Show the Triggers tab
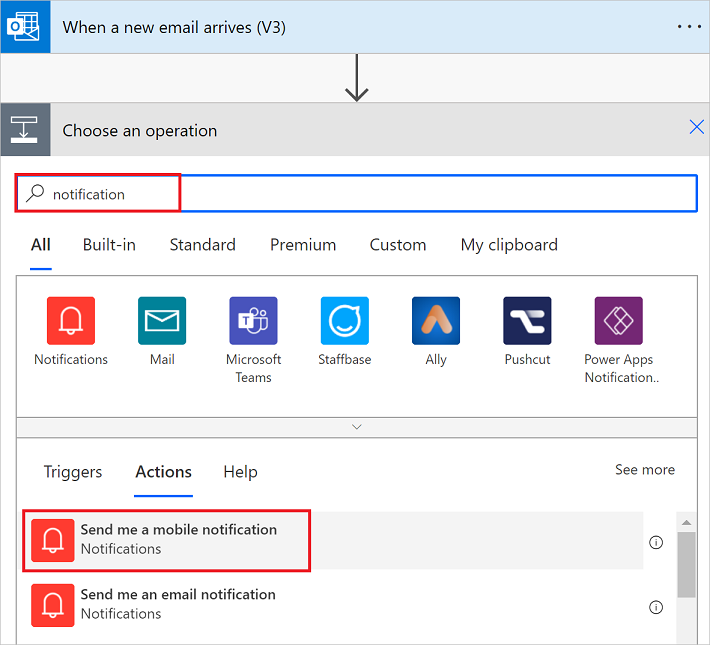 73,472
